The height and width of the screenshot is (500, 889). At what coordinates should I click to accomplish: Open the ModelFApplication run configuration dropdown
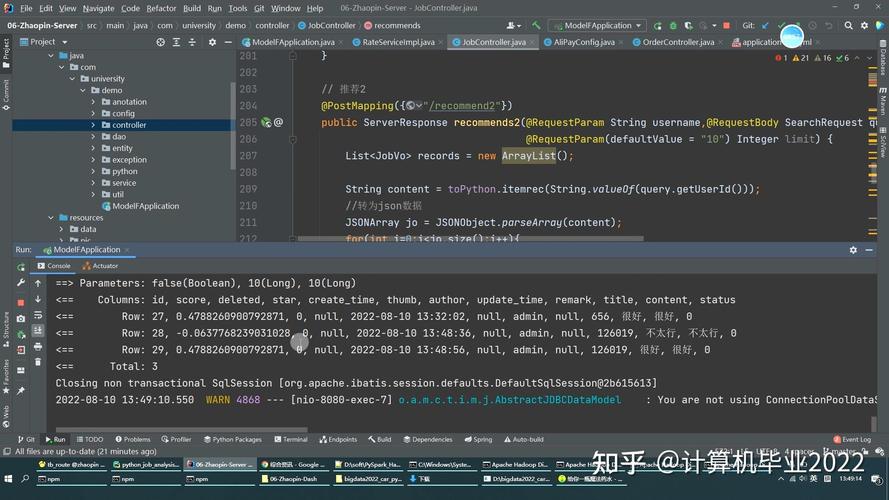pos(598,25)
